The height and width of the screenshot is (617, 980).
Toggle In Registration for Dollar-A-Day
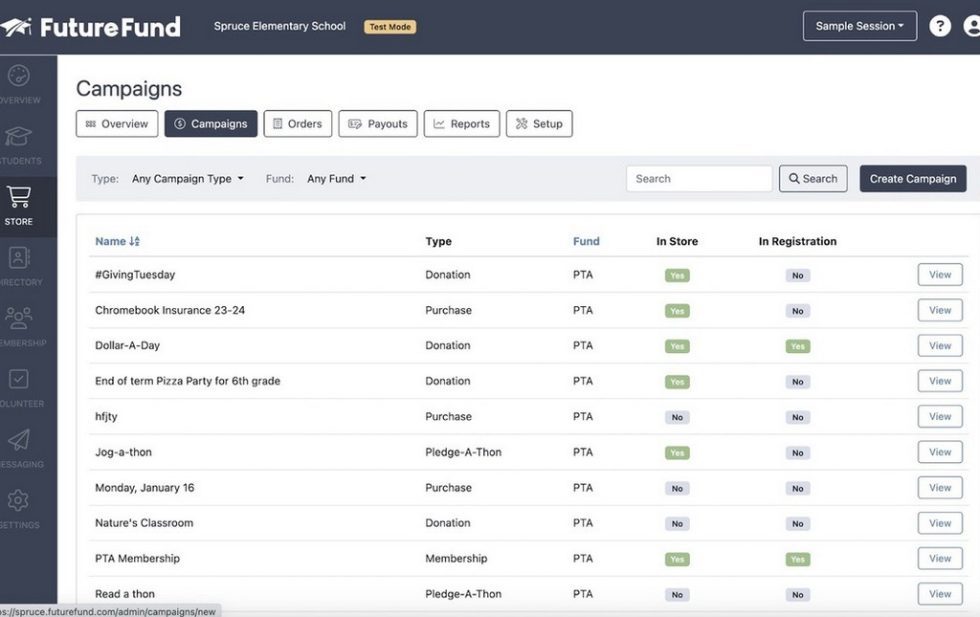tap(797, 345)
